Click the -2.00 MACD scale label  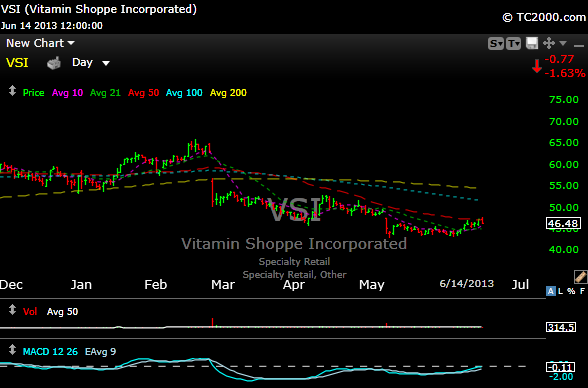pos(561,377)
